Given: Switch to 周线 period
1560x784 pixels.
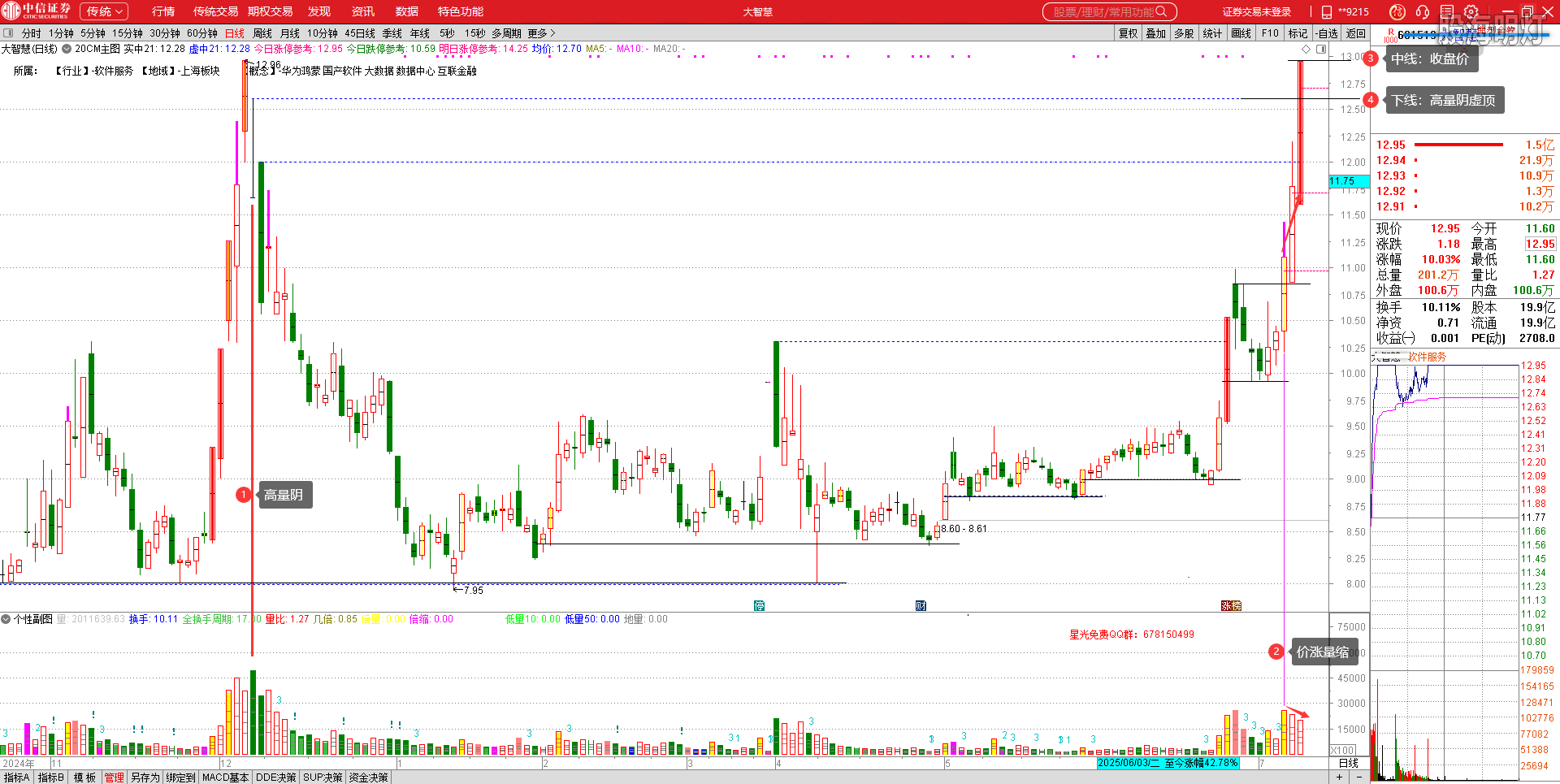Looking at the screenshot, I should [262, 33].
